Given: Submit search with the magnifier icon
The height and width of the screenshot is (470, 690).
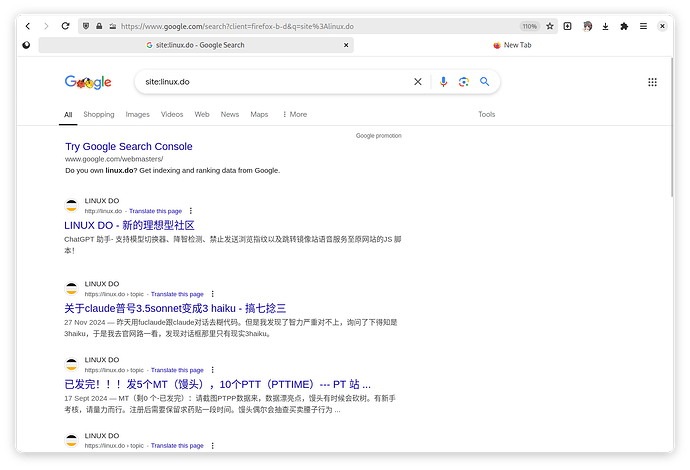Looking at the screenshot, I should (x=484, y=81).
